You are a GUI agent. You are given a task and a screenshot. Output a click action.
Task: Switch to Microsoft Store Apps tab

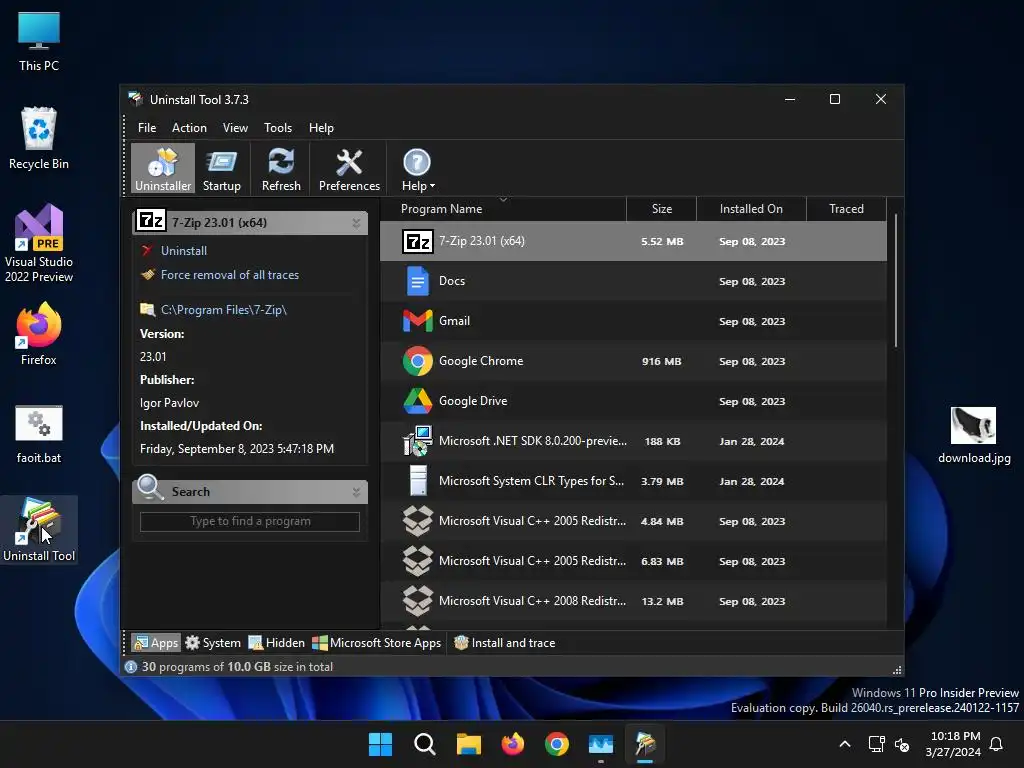[377, 643]
